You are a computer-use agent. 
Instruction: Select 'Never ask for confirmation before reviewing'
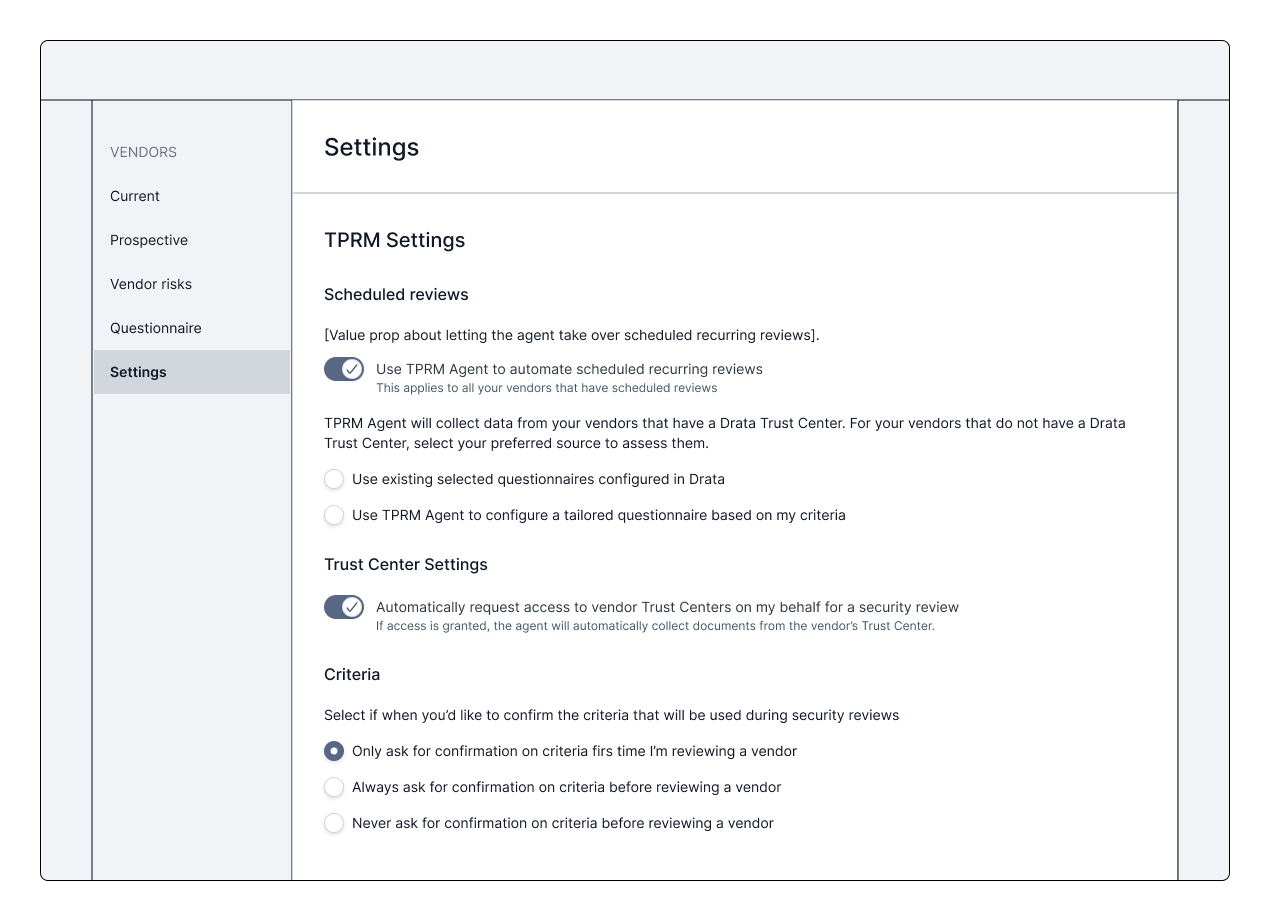coord(334,823)
